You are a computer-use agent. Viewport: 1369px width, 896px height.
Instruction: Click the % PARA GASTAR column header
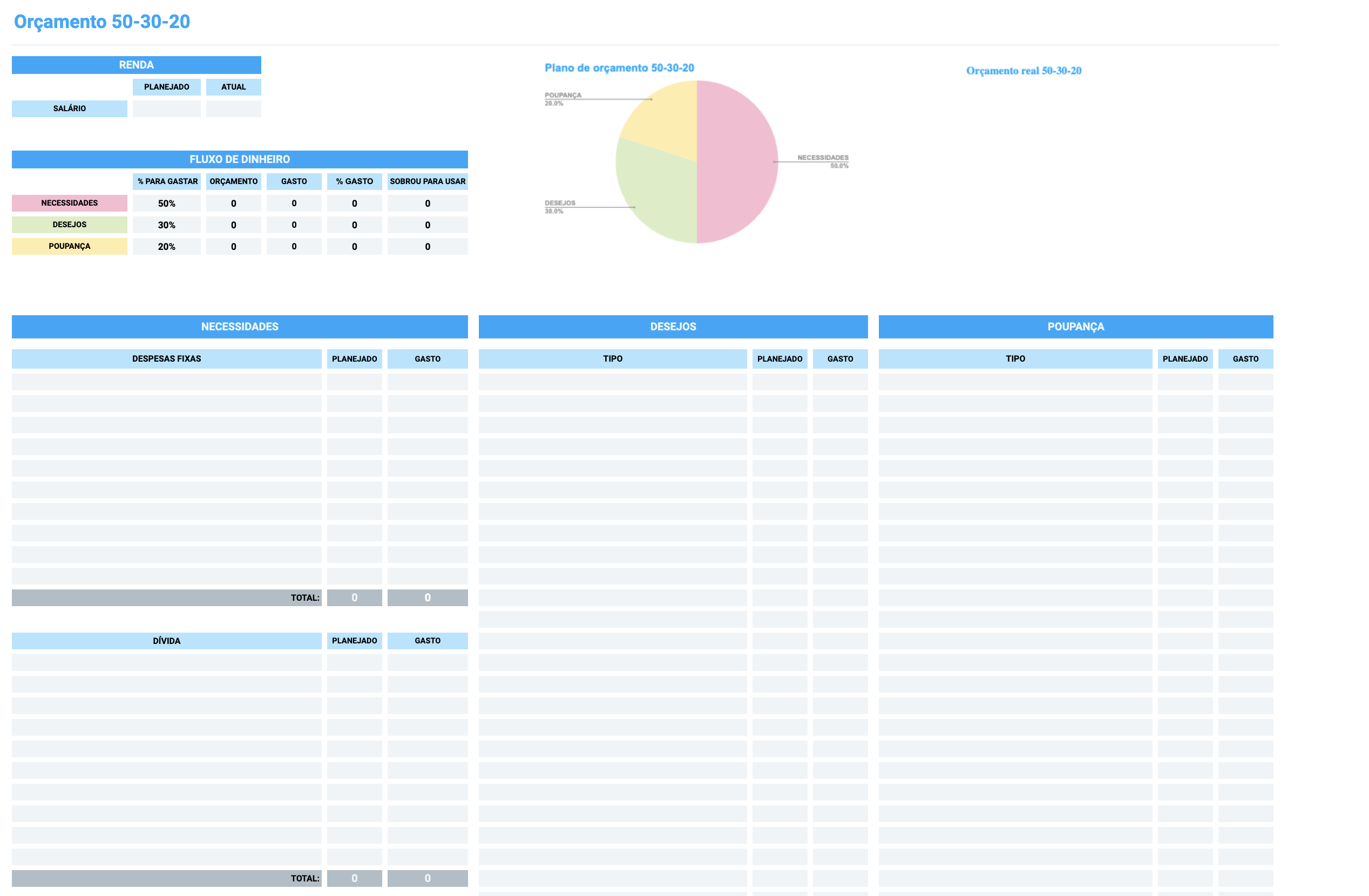coord(166,181)
